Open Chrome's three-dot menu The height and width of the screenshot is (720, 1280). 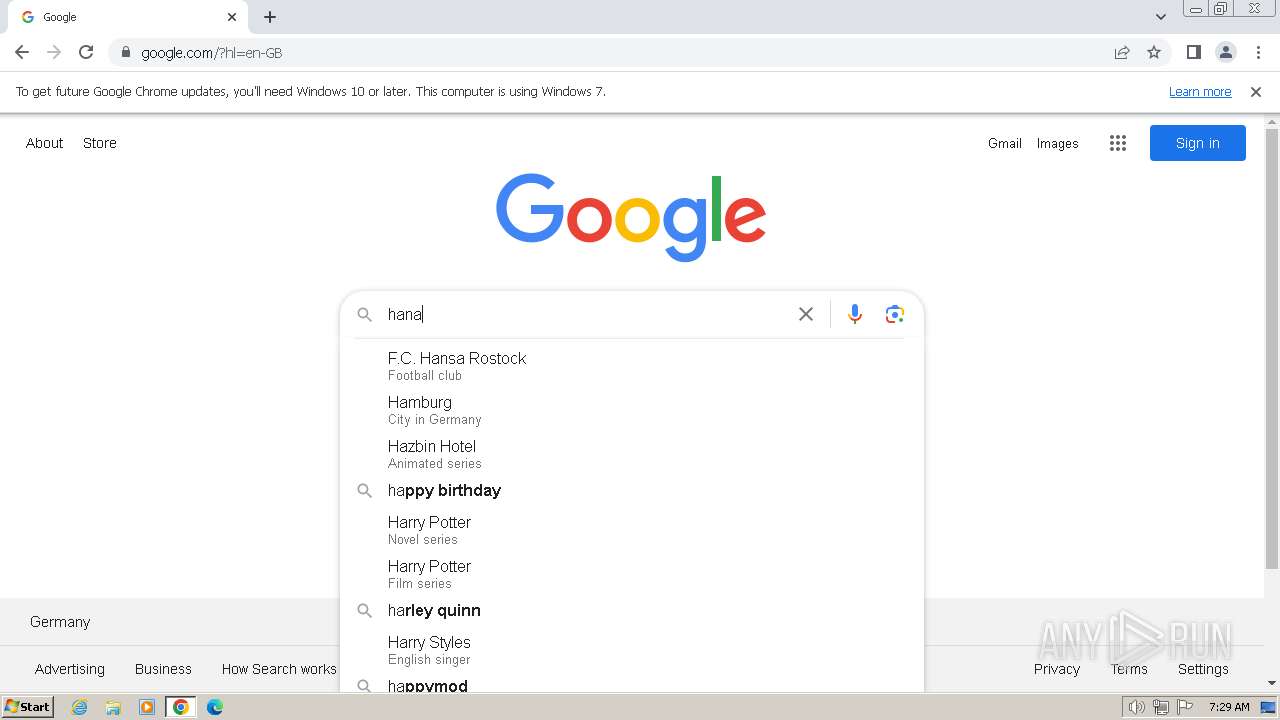1258,52
